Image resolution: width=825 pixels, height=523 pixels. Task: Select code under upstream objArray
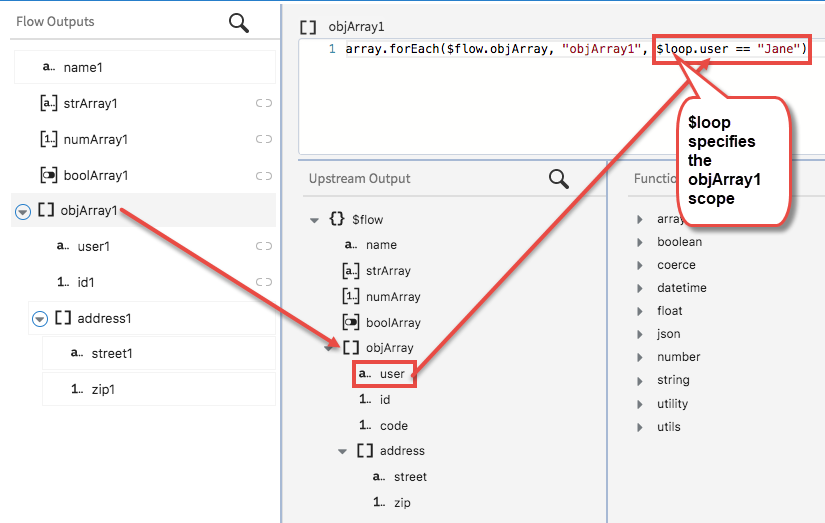coord(394,425)
